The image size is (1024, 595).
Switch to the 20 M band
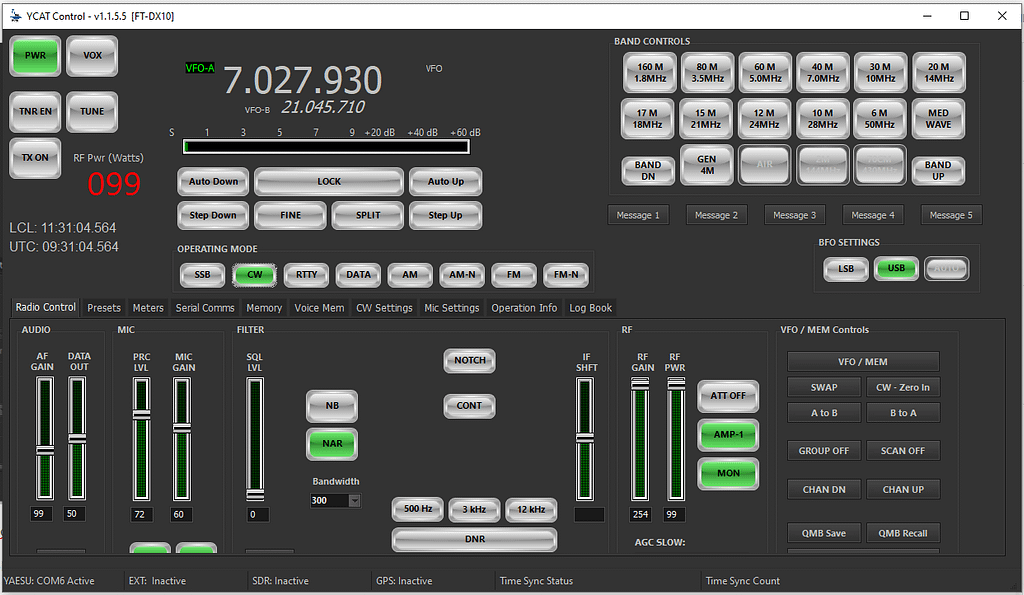click(938, 72)
